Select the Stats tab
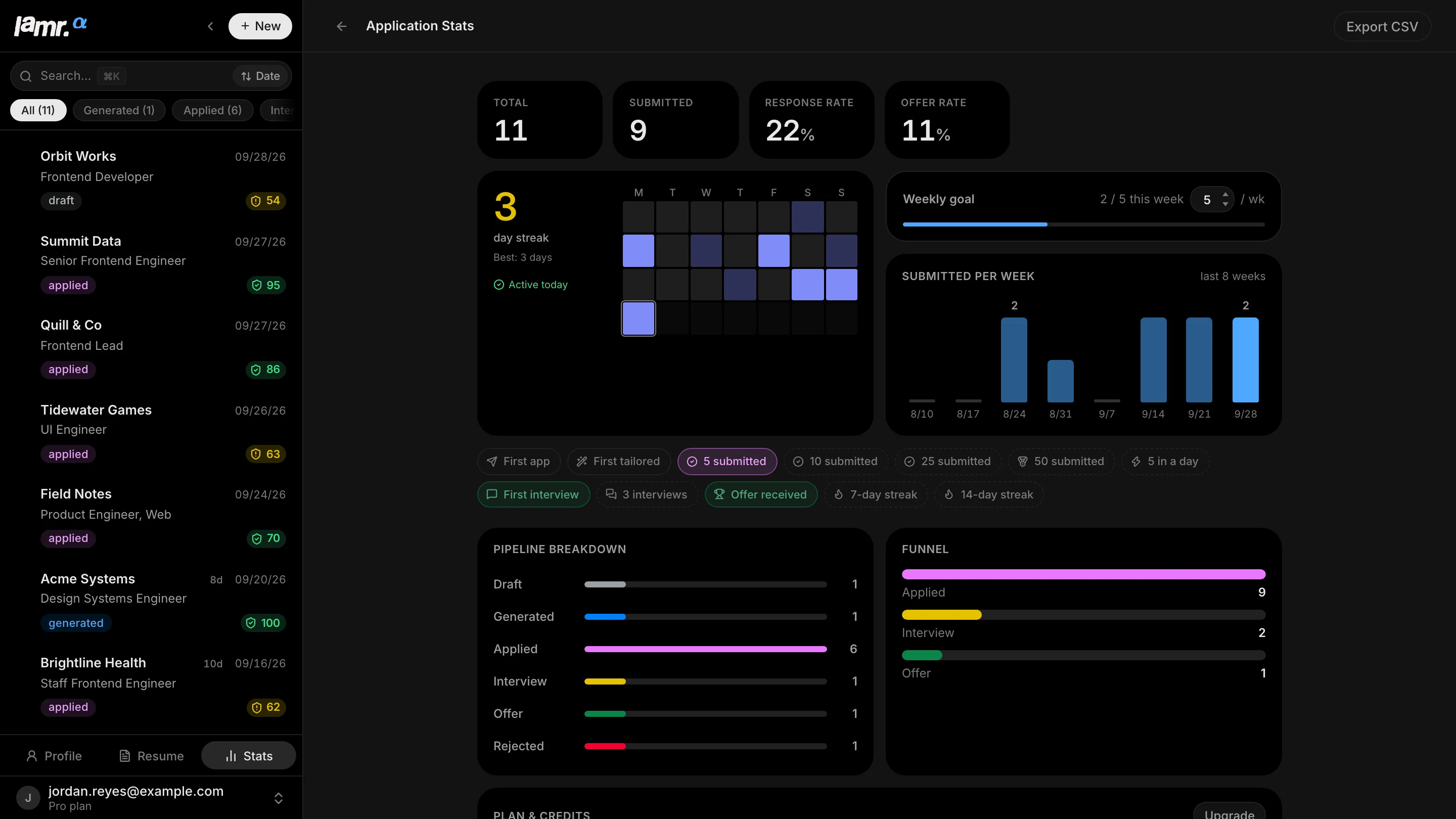 tap(249, 756)
